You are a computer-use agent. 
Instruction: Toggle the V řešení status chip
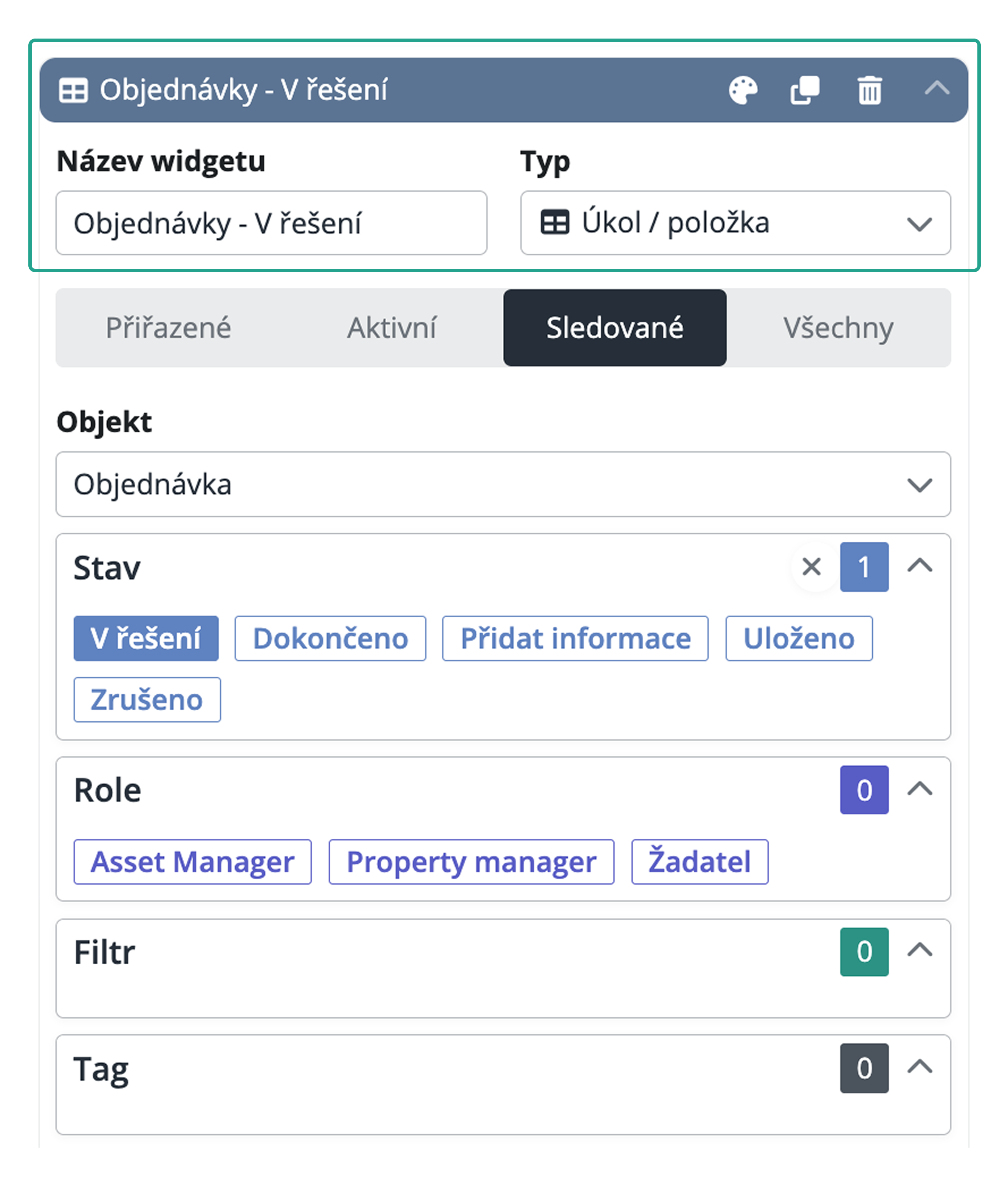pyautogui.click(x=146, y=638)
